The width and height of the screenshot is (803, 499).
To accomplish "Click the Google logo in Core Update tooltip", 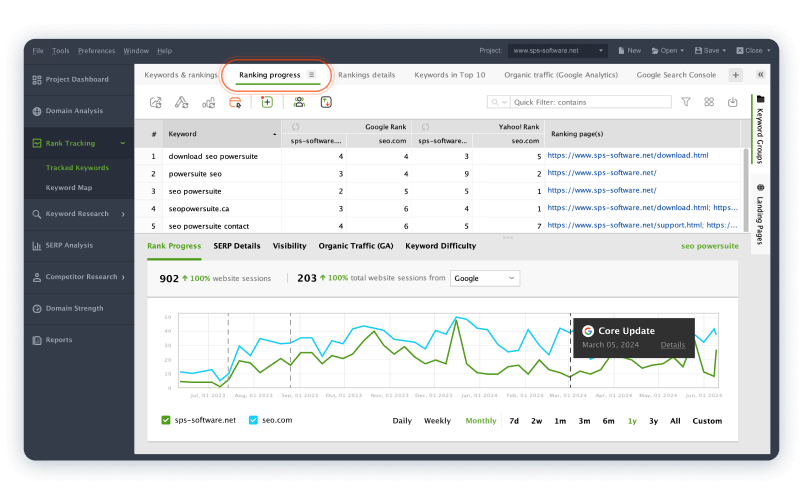I will click(588, 331).
